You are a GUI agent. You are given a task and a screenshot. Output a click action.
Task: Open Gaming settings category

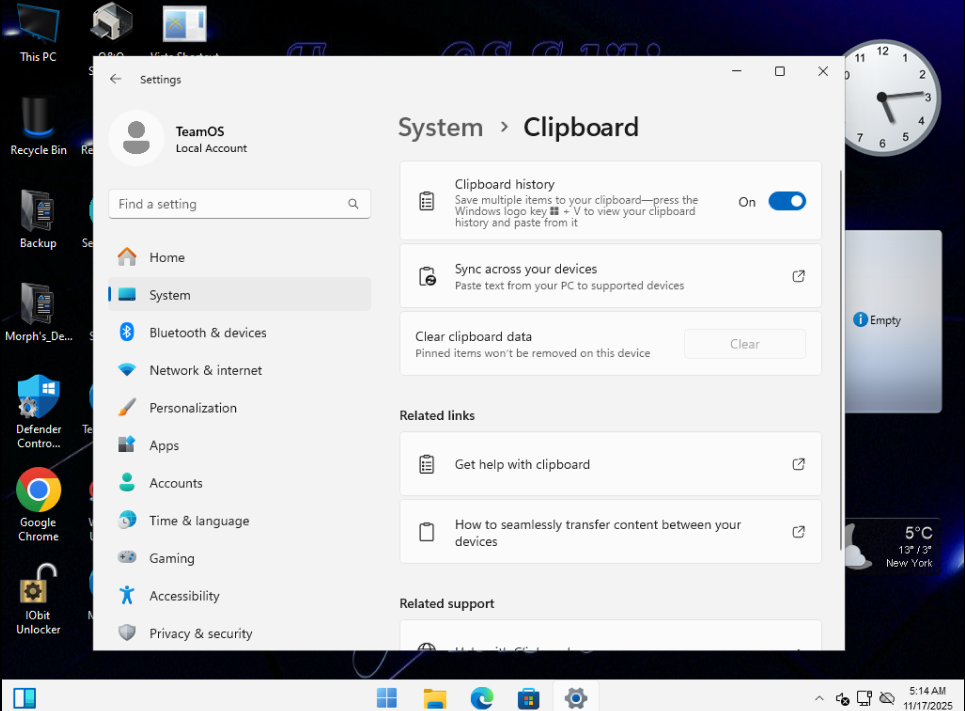click(x=172, y=558)
